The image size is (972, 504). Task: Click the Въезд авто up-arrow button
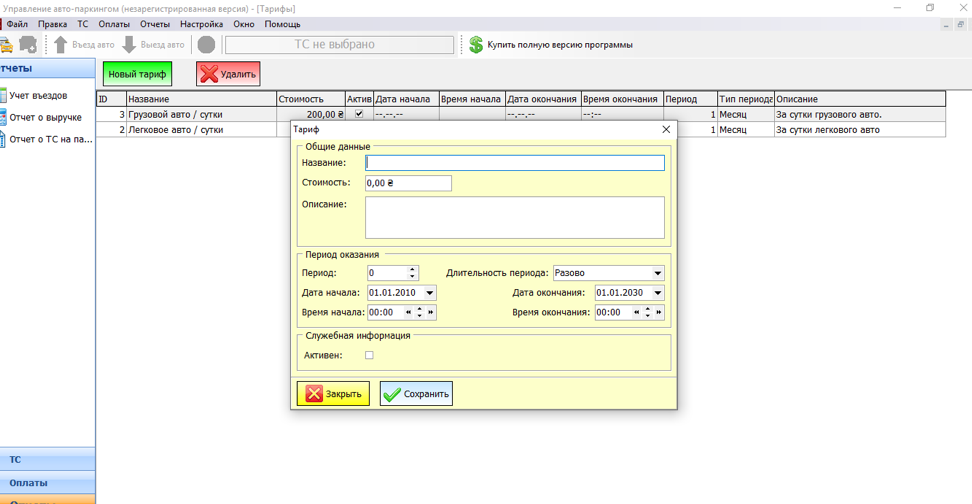point(84,45)
